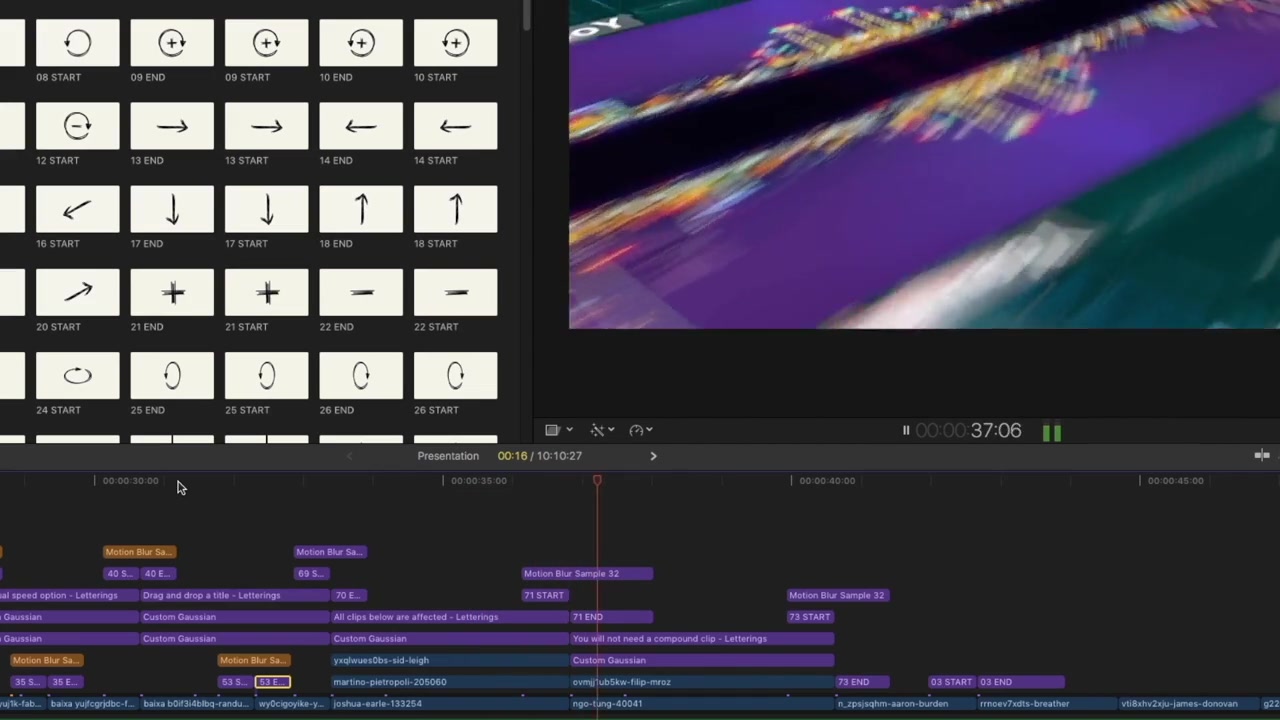This screenshot has height=720, width=1280.
Task: Select 'Drag and drop a title' clip
Action: click(x=235, y=595)
